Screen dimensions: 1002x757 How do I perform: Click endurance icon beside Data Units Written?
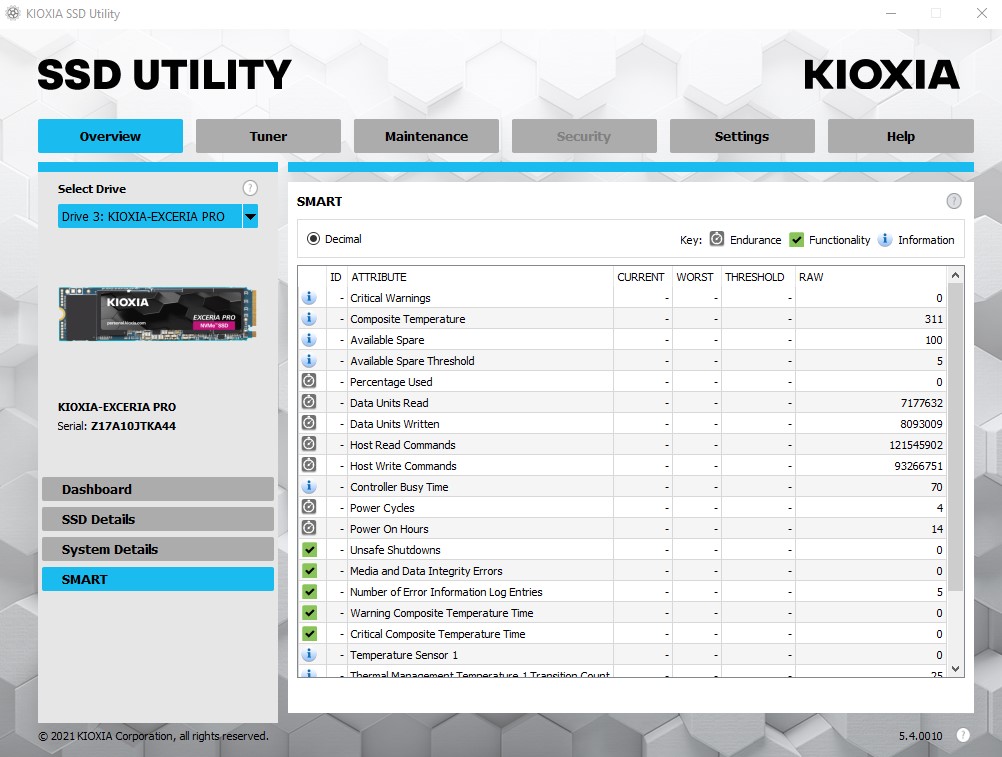point(309,424)
